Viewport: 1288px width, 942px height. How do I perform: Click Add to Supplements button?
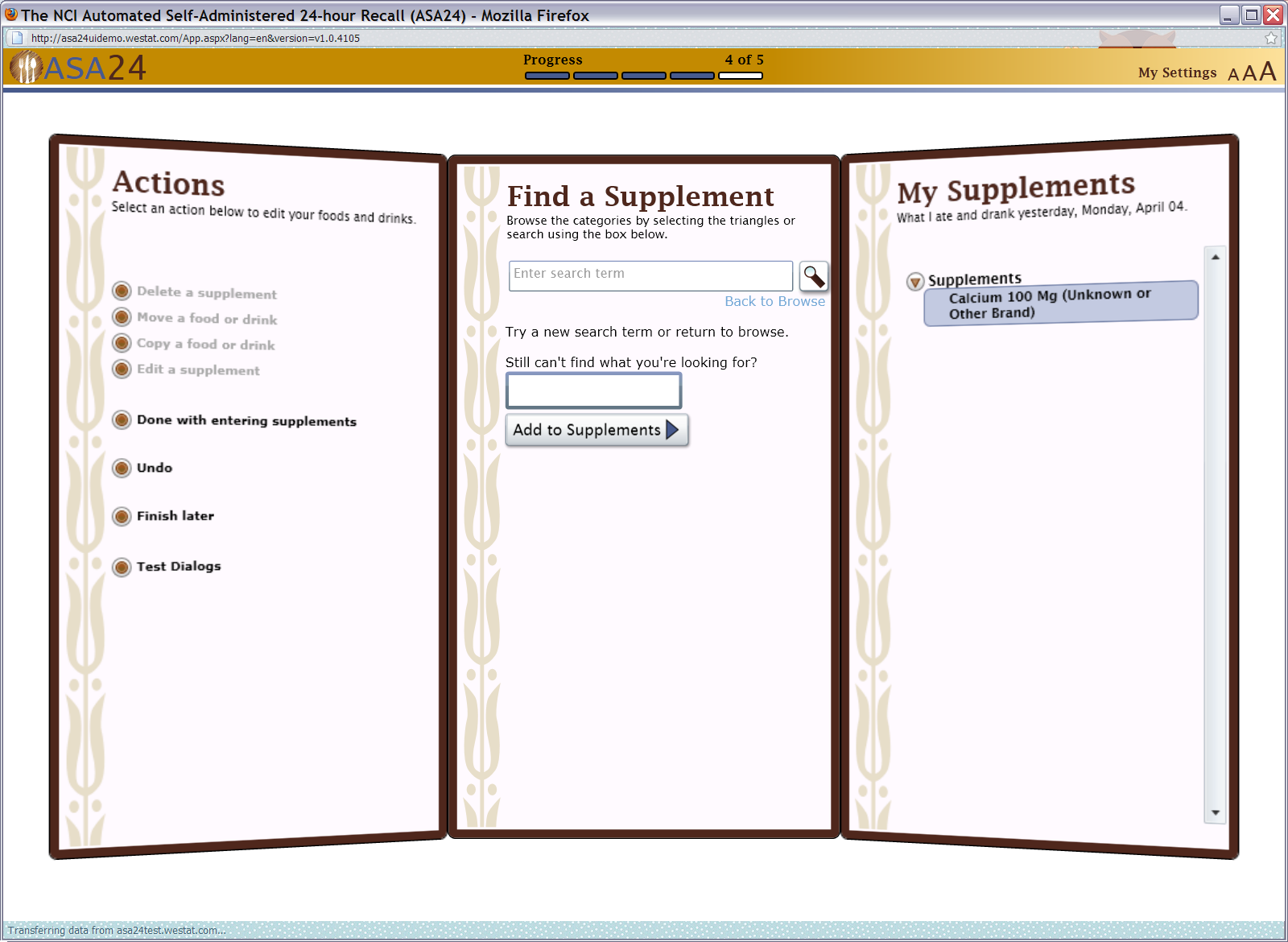click(x=597, y=430)
